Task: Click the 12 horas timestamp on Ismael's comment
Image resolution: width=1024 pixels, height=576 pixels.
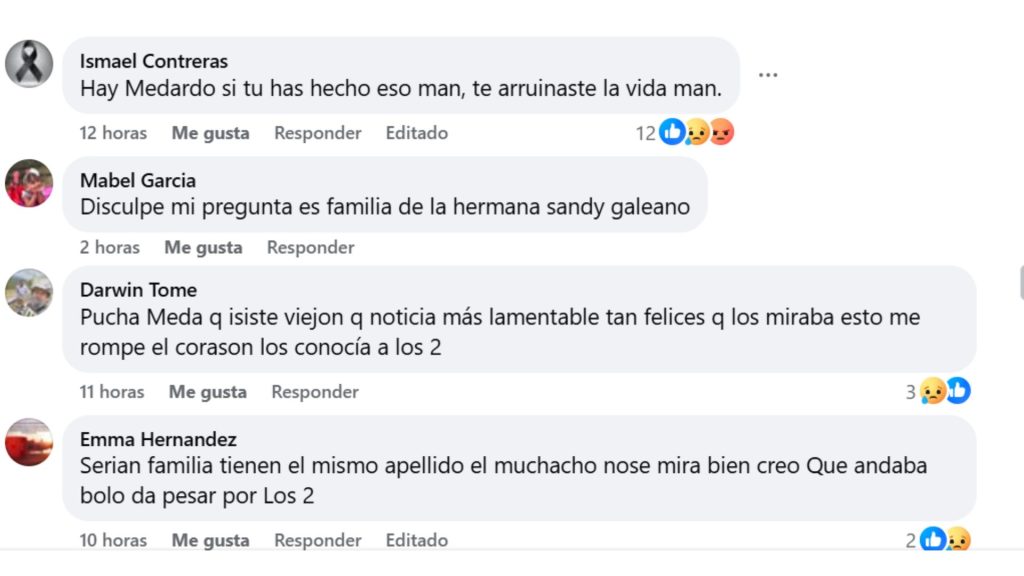Action: click(112, 132)
